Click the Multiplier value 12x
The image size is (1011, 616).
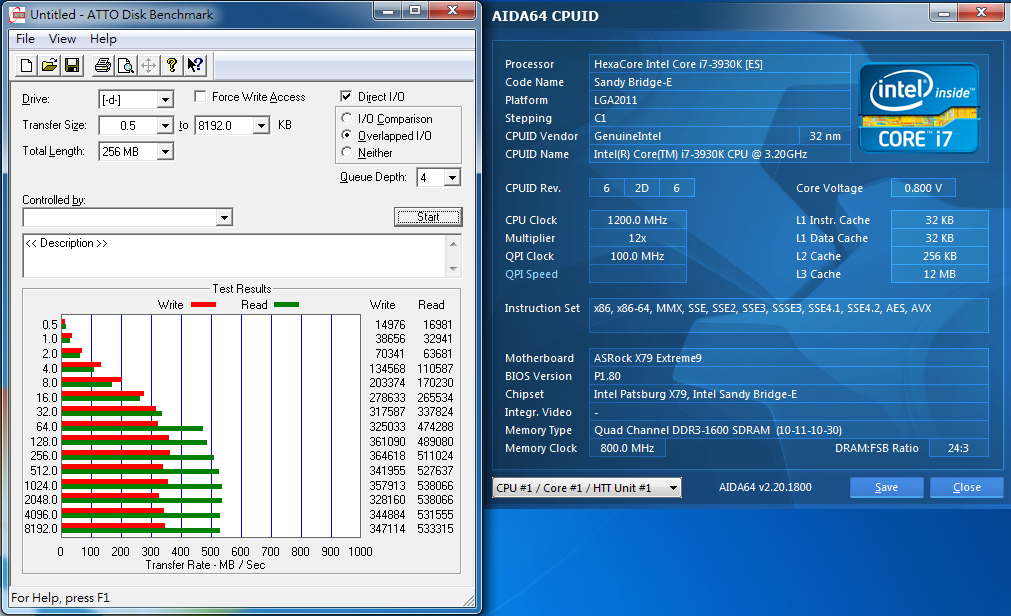click(x=638, y=238)
